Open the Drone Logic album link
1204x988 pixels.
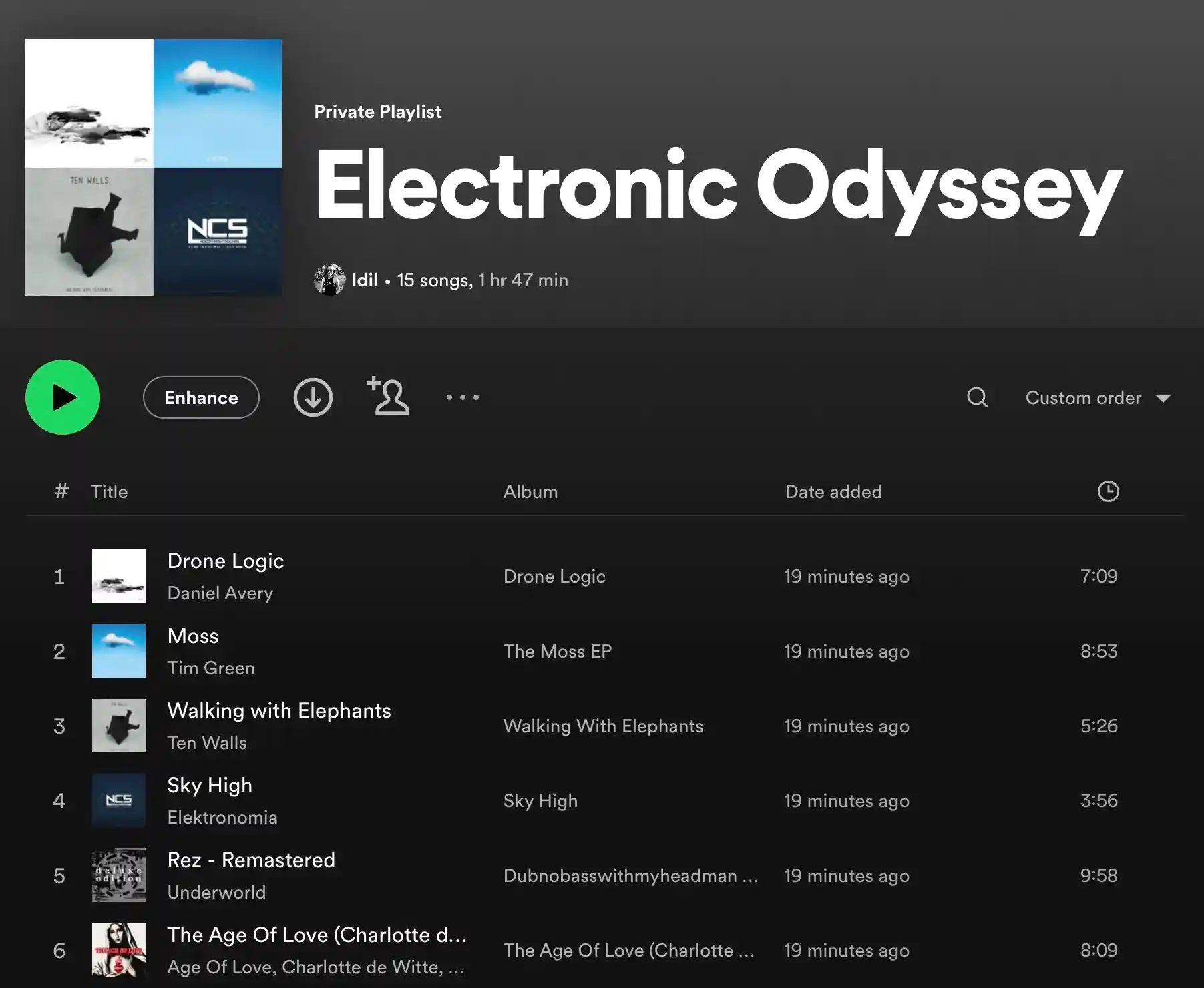pos(554,577)
